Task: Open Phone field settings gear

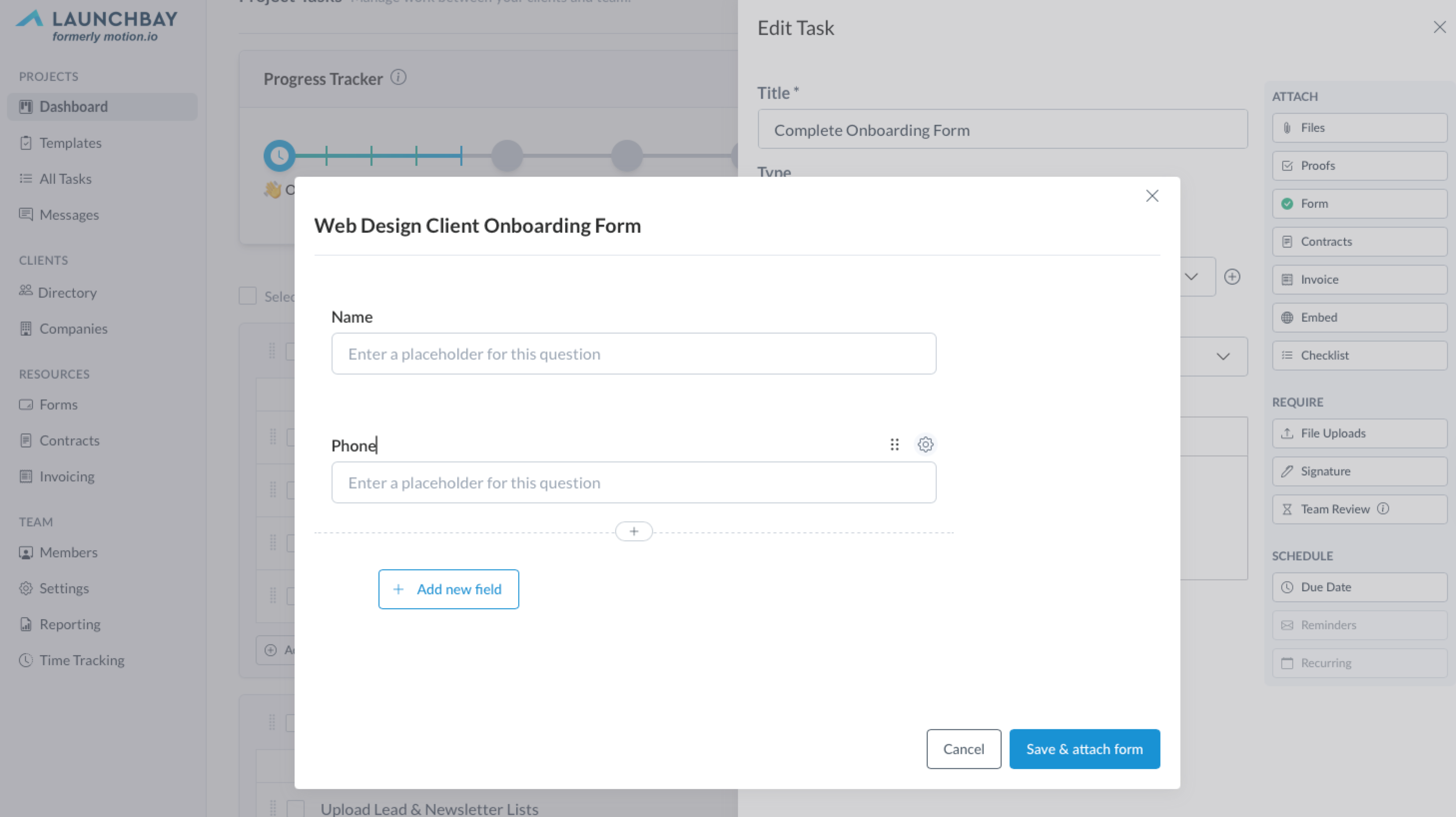Action: tap(925, 444)
